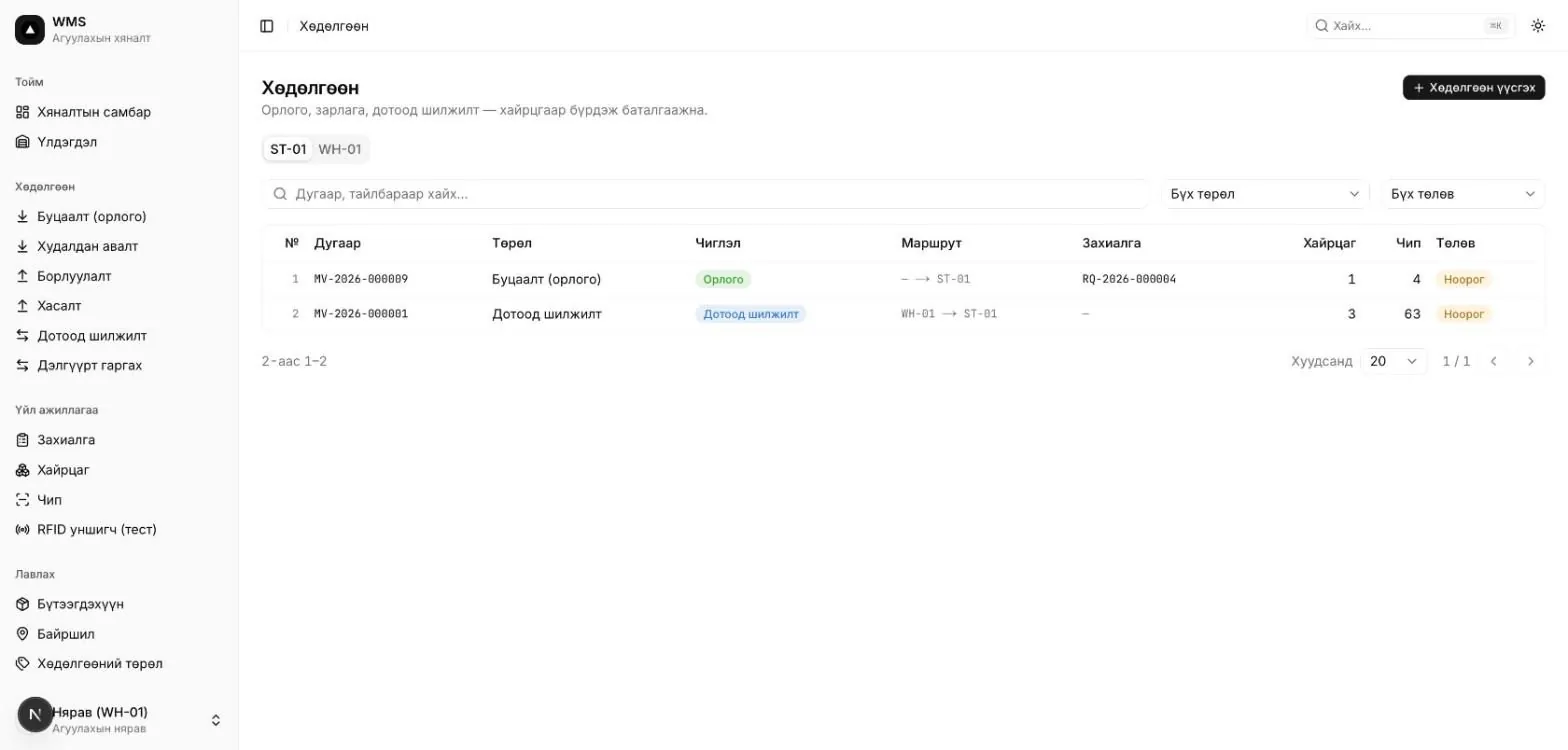
Task: Click the Ноорог status in MV-2026-000001 row
Action: coord(1464,314)
